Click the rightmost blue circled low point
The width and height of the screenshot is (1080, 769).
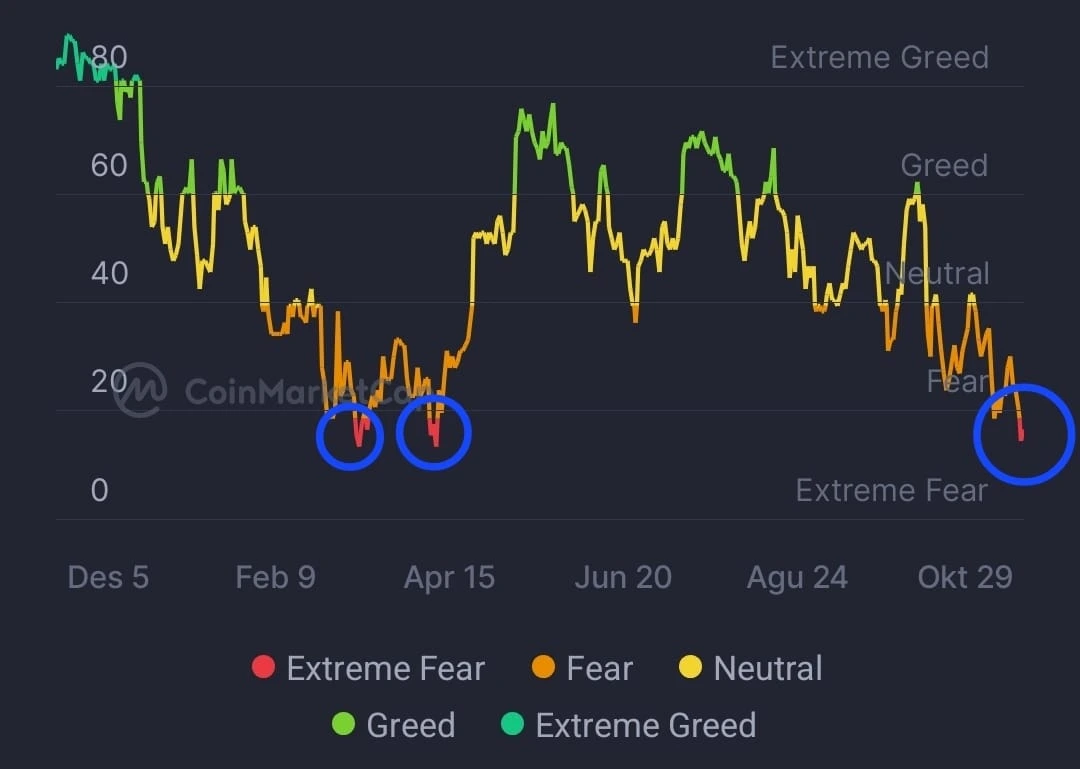1023,434
